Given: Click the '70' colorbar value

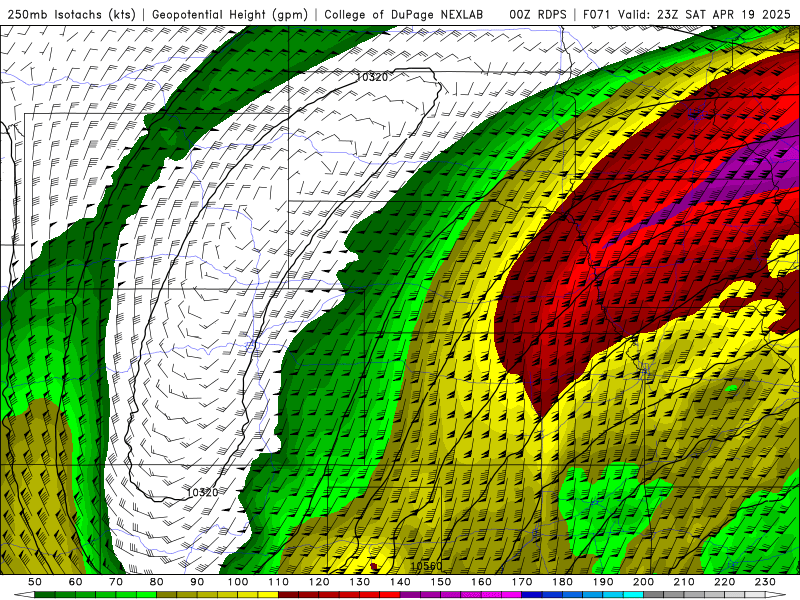Looking at the screenshot, I should click(x=116, y=582).
